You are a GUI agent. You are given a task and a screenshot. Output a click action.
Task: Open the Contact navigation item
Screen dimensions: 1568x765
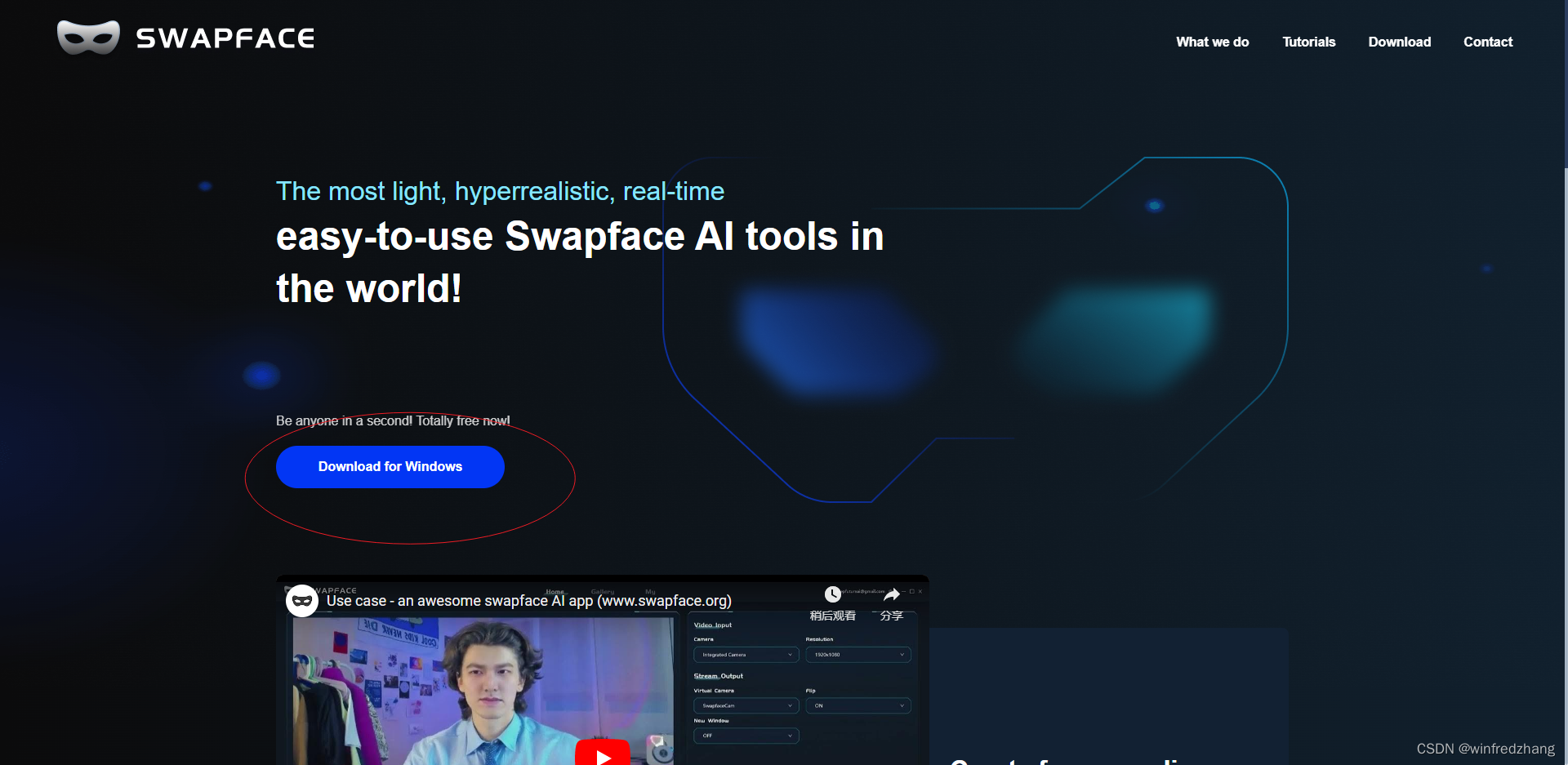[1487, 42]
